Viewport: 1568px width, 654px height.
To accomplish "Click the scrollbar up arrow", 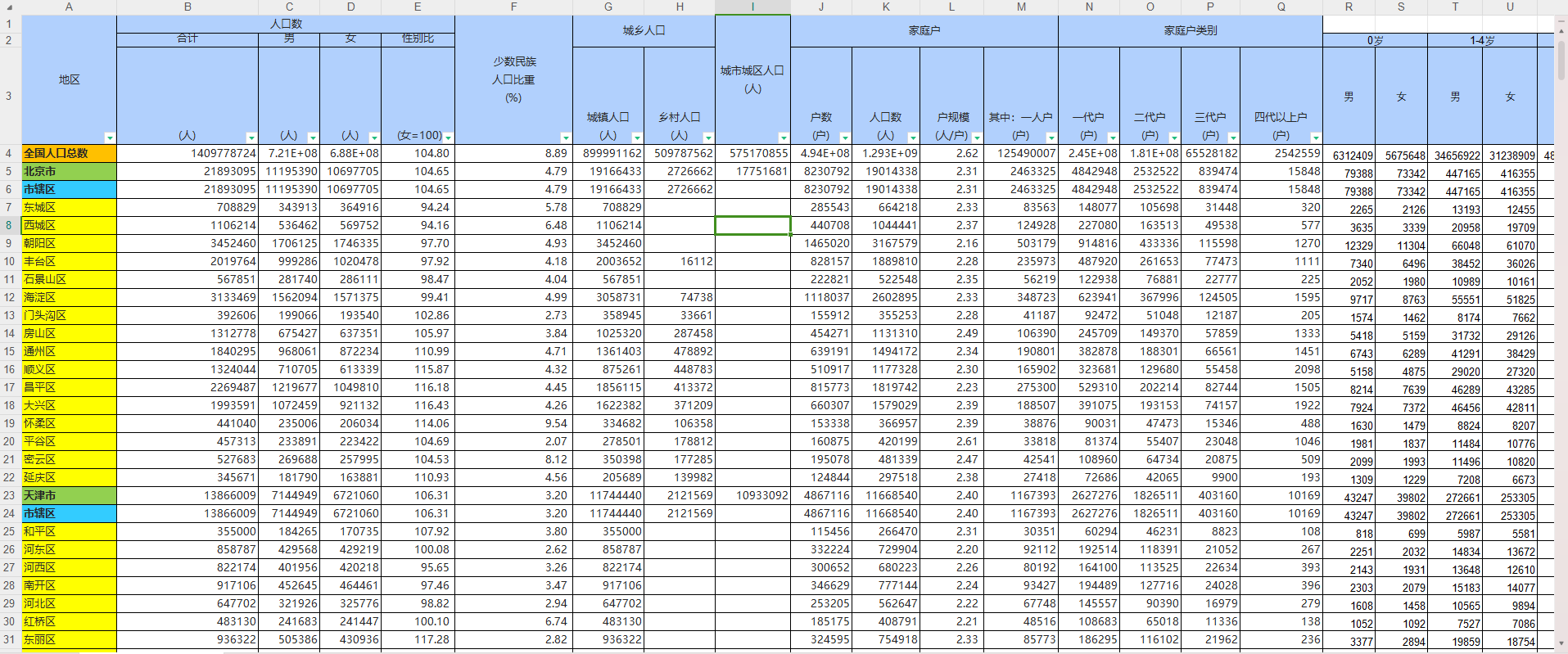I will click(x=1561, y=29).
